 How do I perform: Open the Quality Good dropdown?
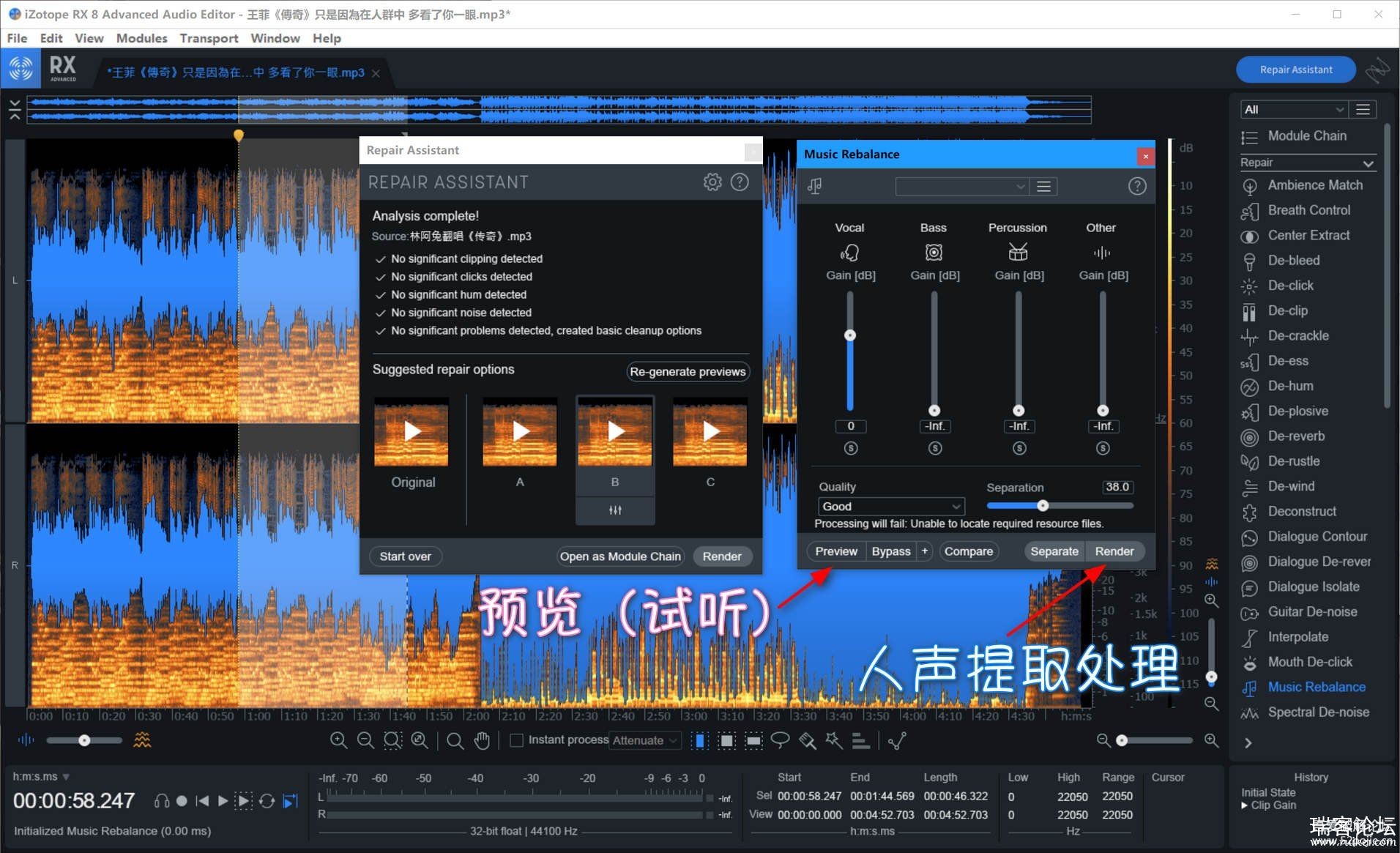pyautogui.click(x=890, y=506)
